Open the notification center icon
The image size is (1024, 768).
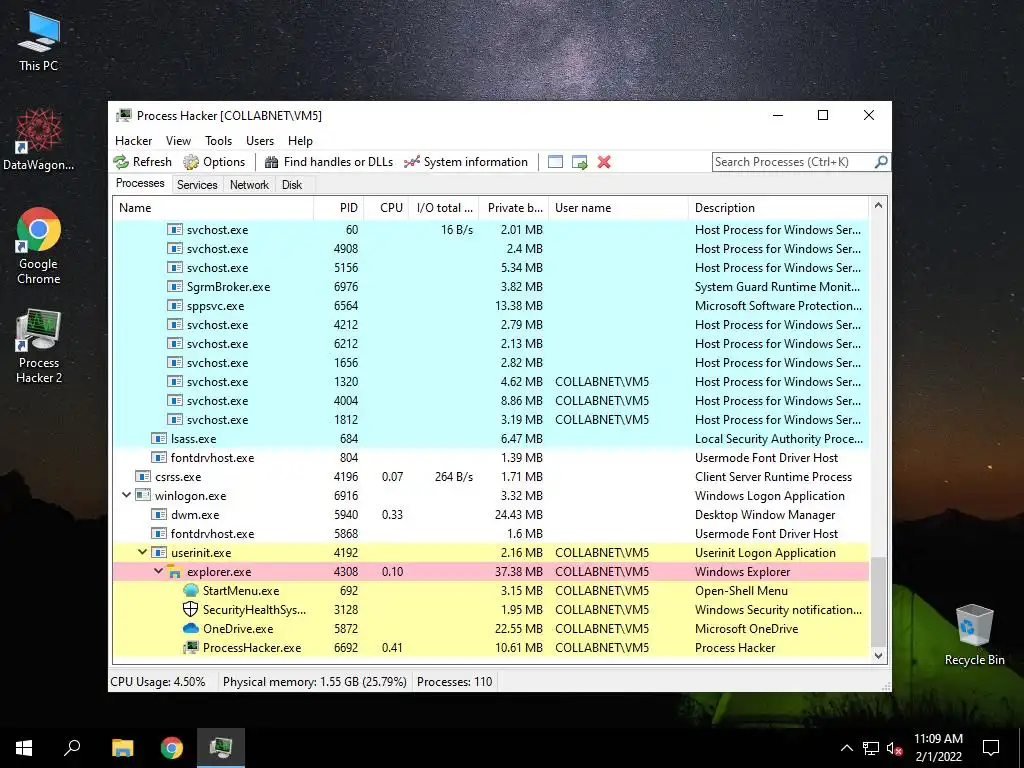pyautogui.click(x=991, y=748)
